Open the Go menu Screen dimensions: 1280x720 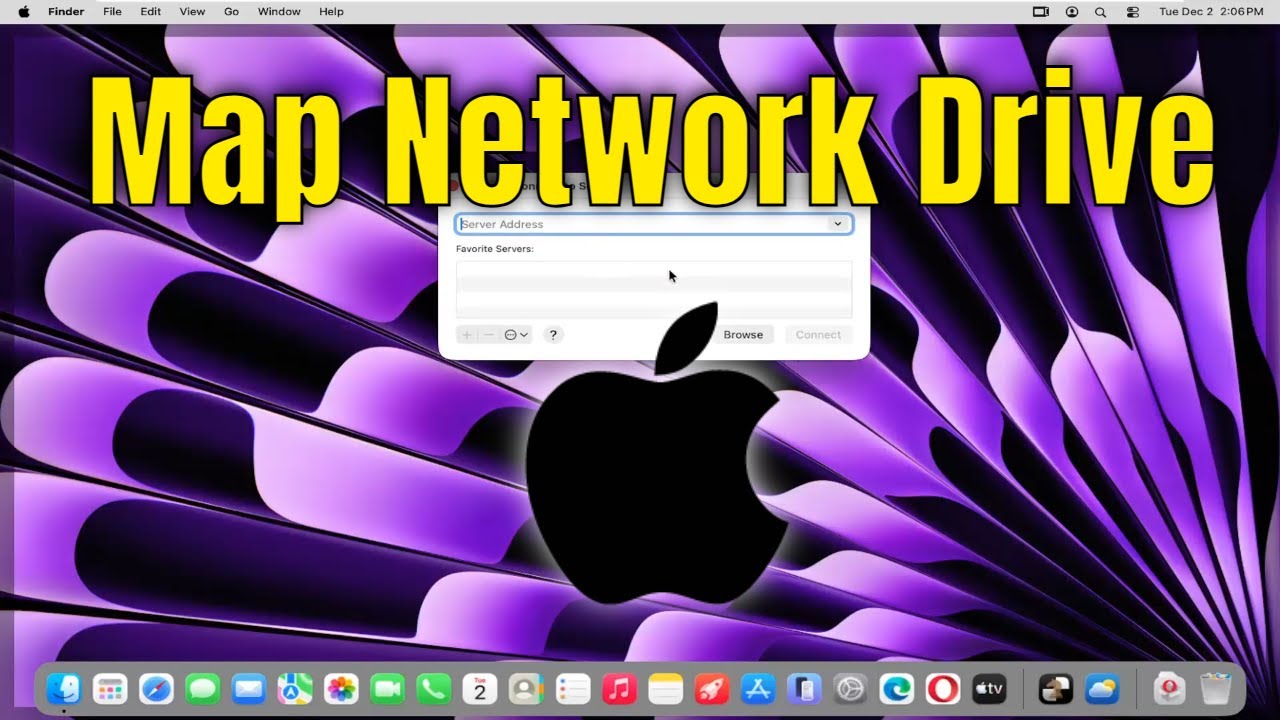coord(231,12)
